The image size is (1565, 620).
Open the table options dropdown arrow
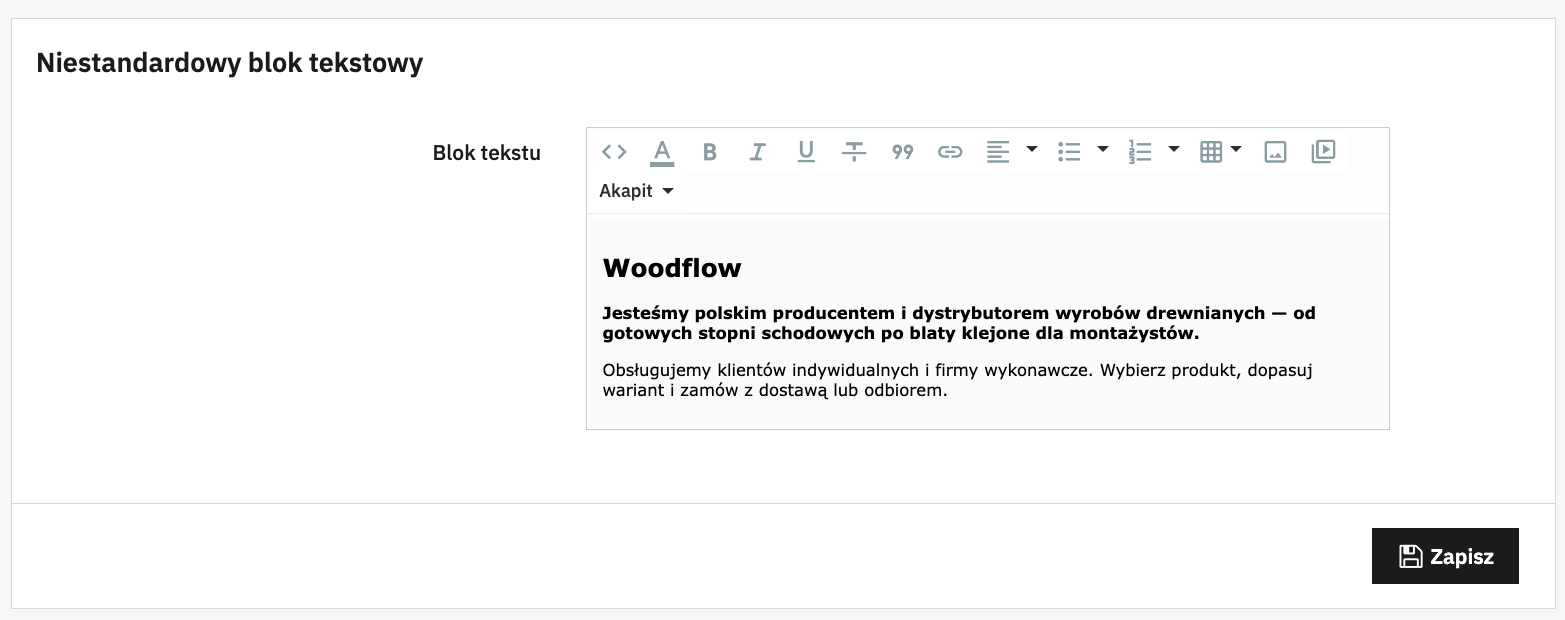[1236, 150]
